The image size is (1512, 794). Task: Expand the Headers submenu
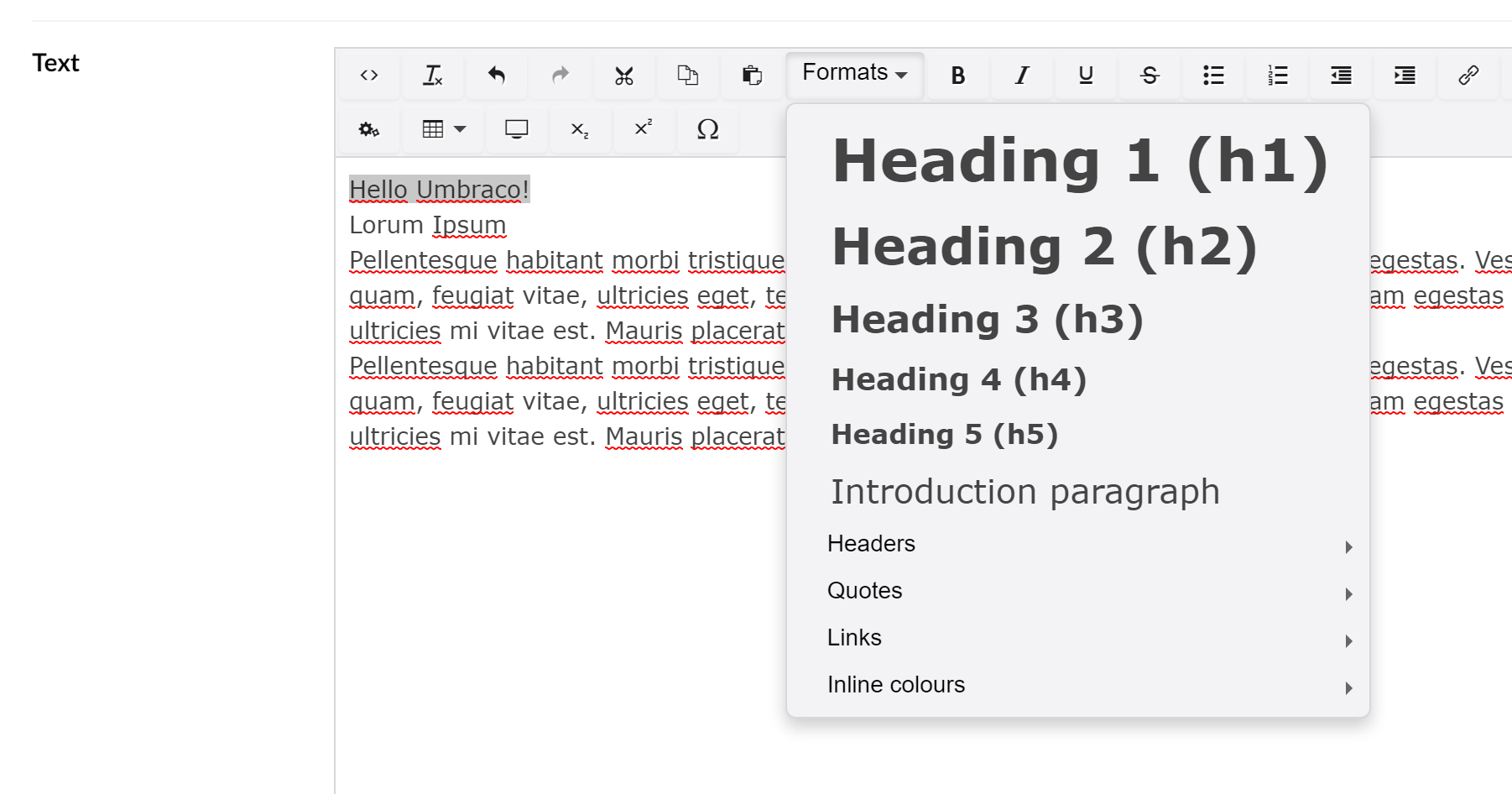click(x=870, y=544)
